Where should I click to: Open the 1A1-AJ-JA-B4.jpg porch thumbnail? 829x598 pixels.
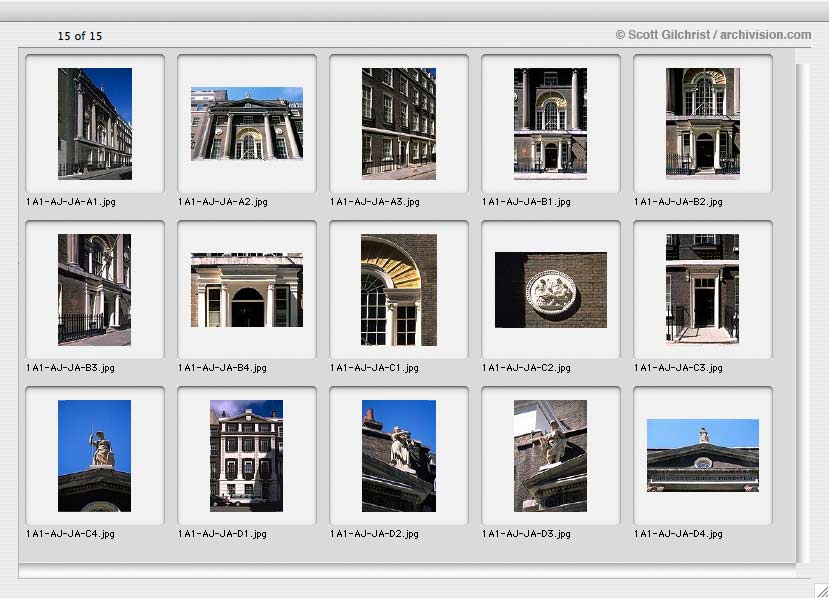click(247, 290)
